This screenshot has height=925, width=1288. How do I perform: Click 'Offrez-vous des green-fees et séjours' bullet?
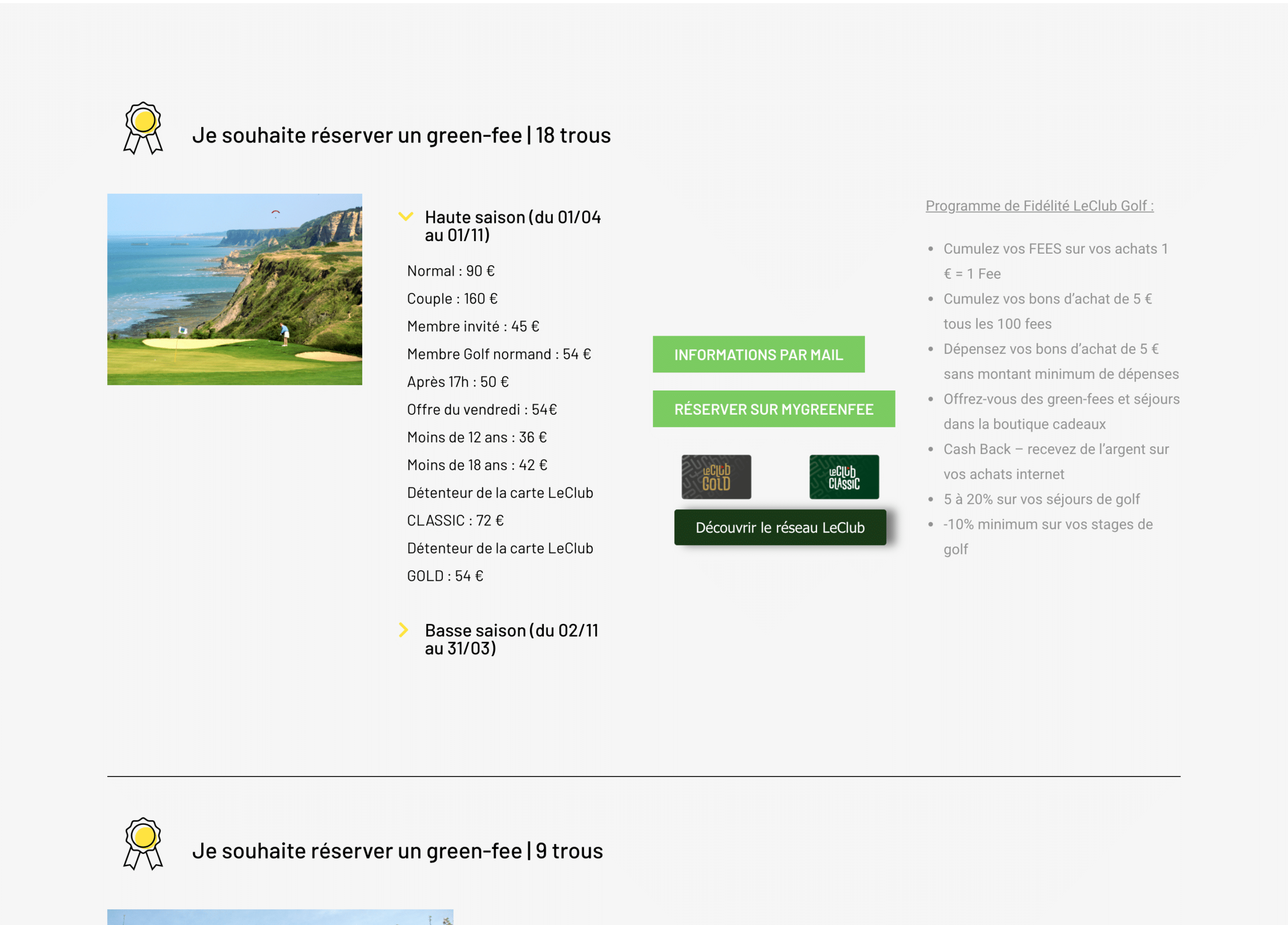(x=1062, y=411)
